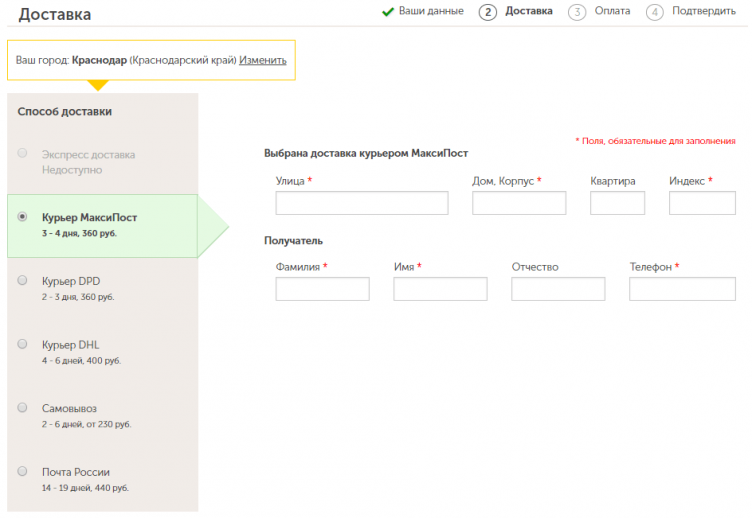Click the step 4 circle icon for Подтвердить
The height and width of the screenshot is (518, 752).
655,12
